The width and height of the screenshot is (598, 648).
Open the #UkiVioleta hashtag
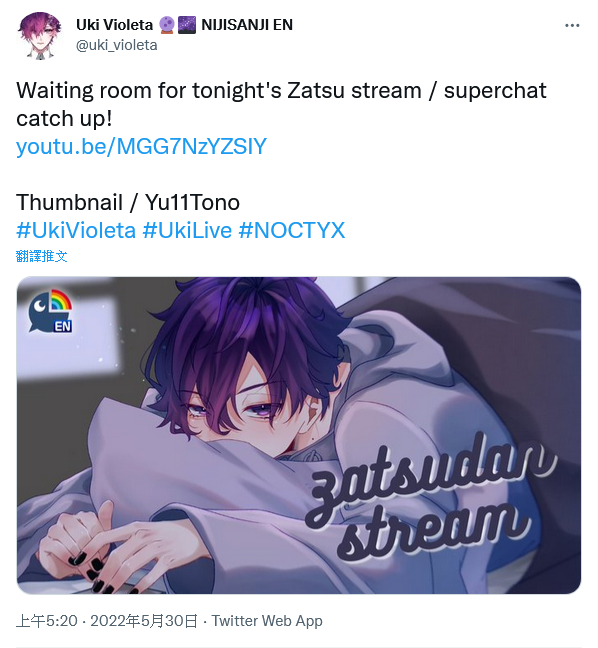click(x=76, y=230)
